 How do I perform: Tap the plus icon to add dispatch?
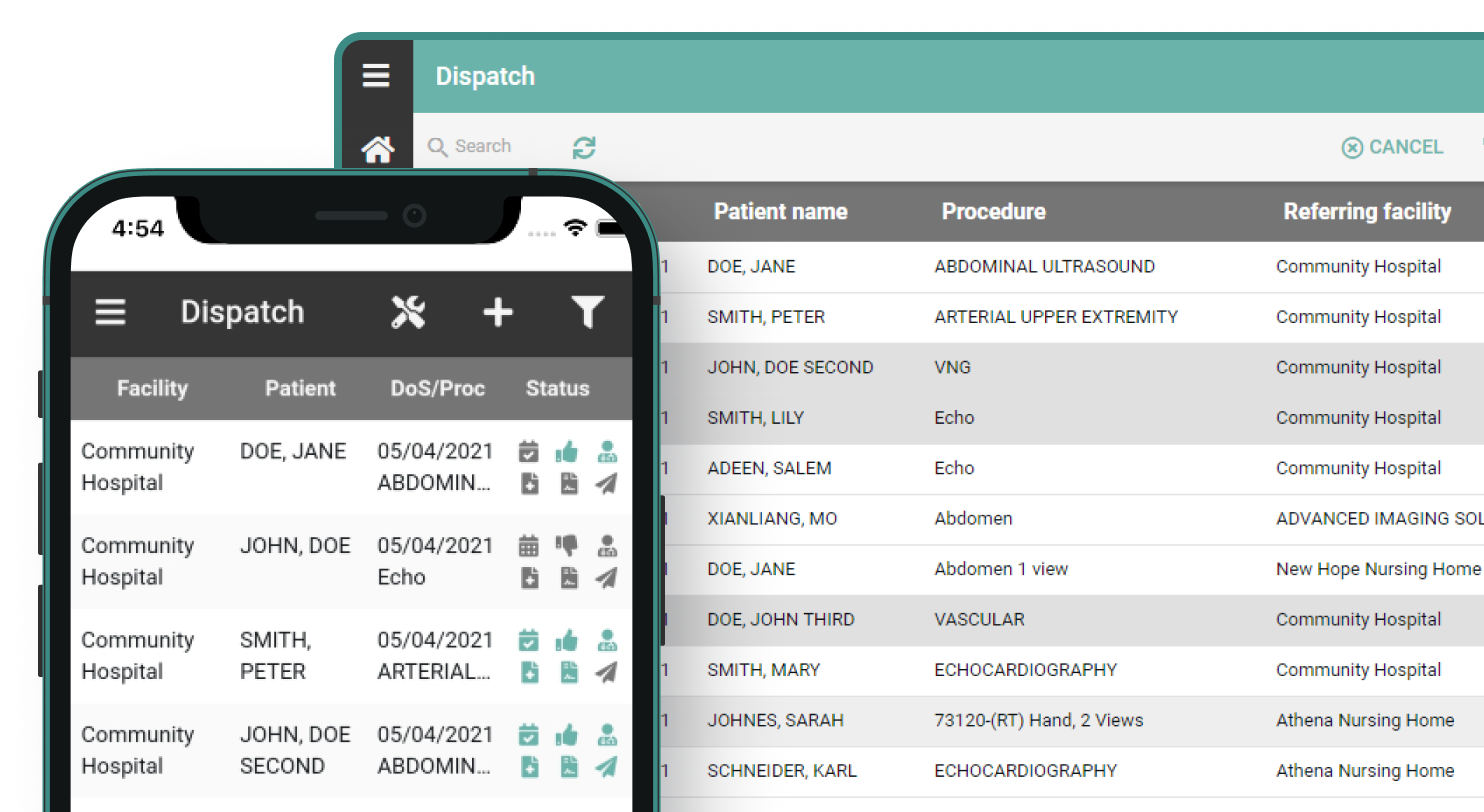[x=497, y=312]
